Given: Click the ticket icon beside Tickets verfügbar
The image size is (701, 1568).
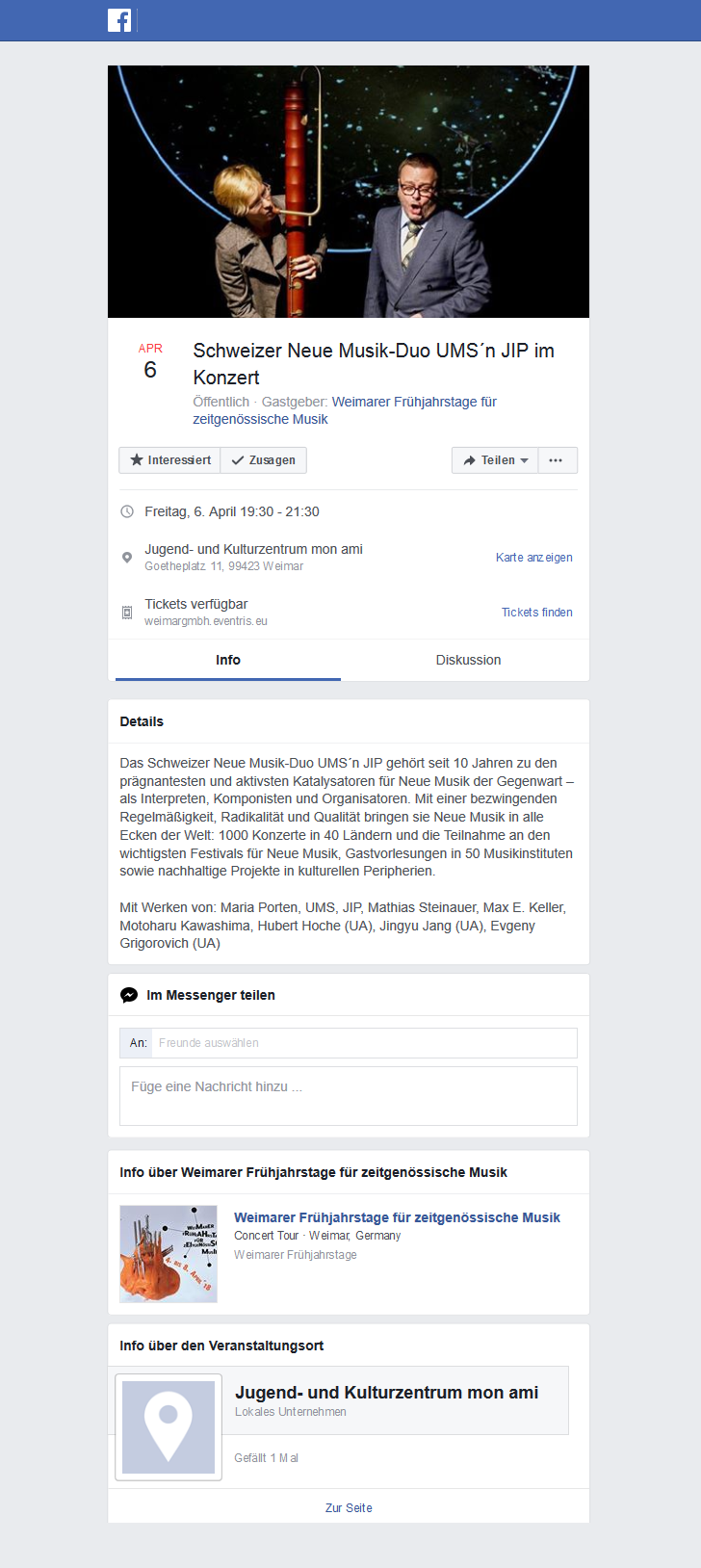Looking at the screenshot, I should (127, 613).
